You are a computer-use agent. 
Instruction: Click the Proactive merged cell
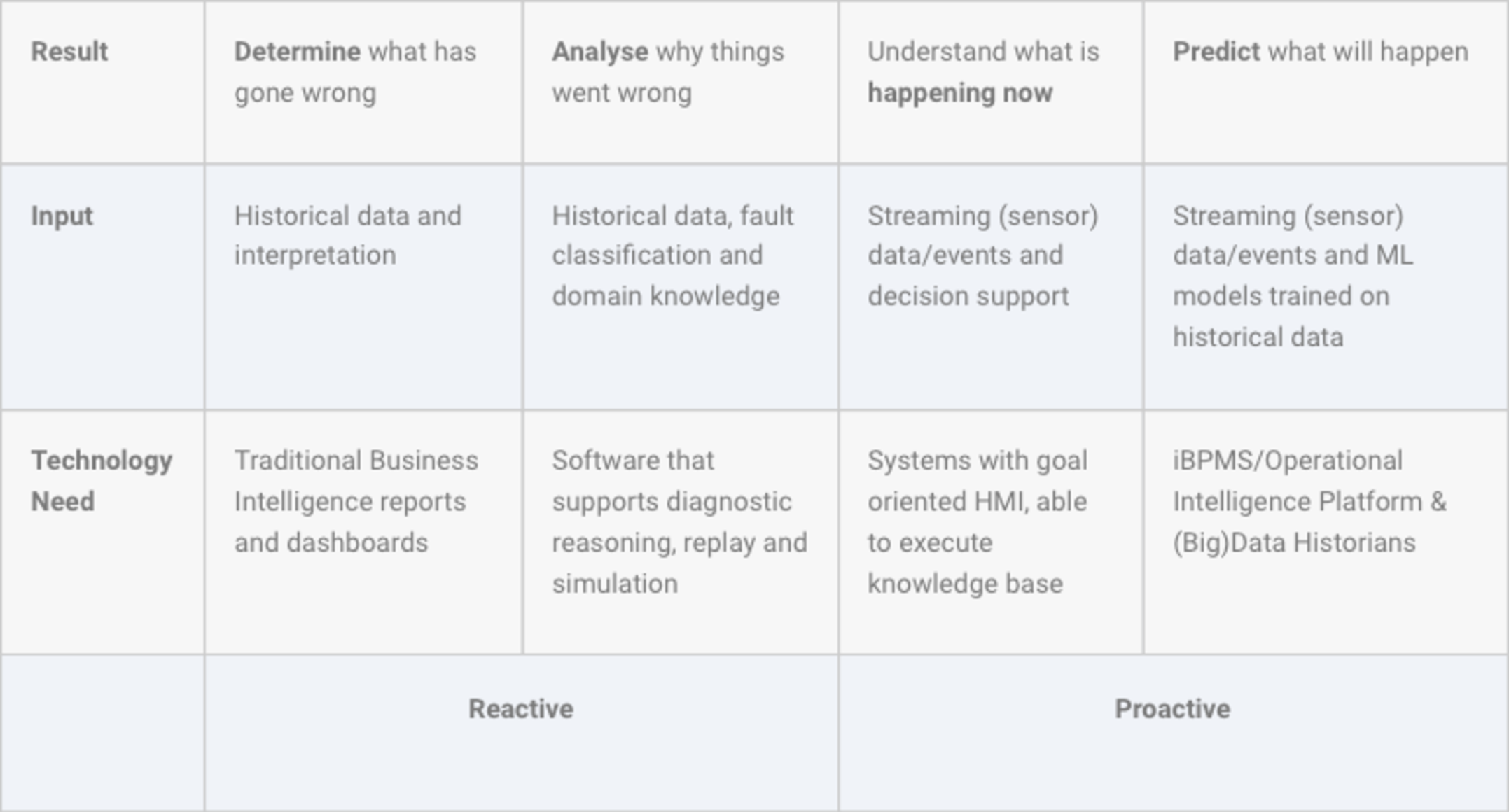click(1174, 734)
